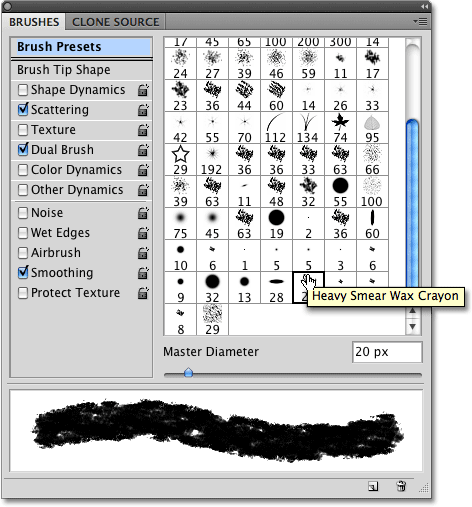Screen dimensions: 472x507
Task: Collapse the panel with double arrows
Action: 423,6
